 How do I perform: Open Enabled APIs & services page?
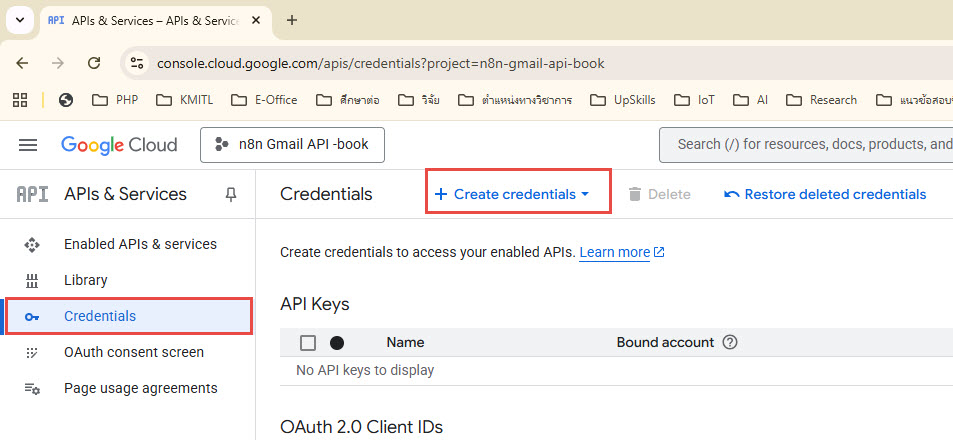140,244
